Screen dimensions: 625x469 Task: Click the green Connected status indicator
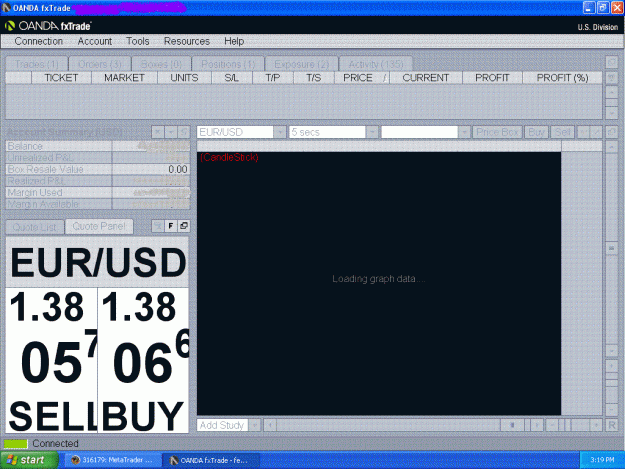[16, 443]
